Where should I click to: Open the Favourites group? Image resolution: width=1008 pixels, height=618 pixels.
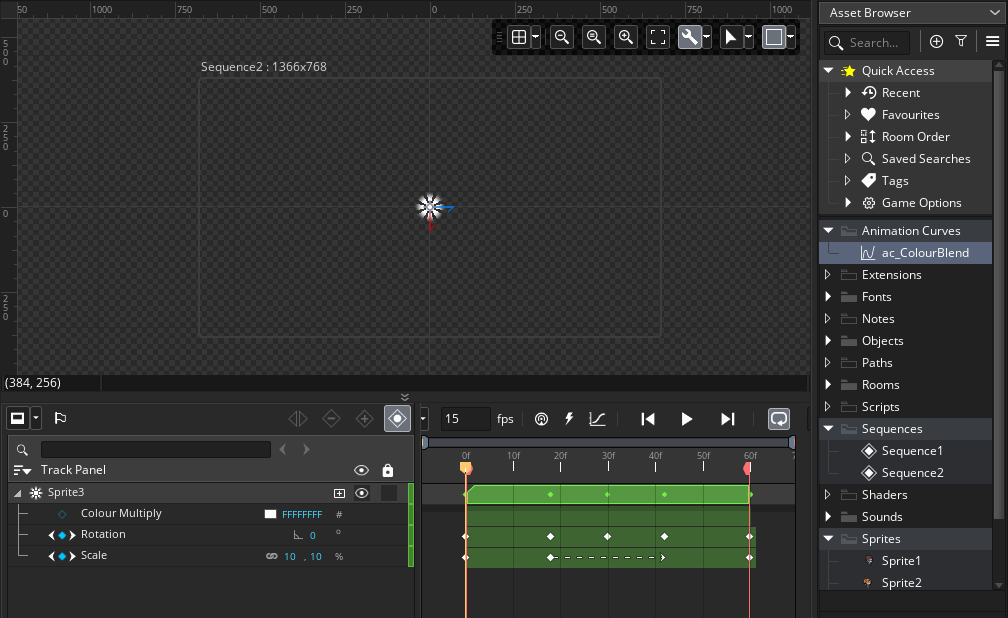tap(910, 114)
